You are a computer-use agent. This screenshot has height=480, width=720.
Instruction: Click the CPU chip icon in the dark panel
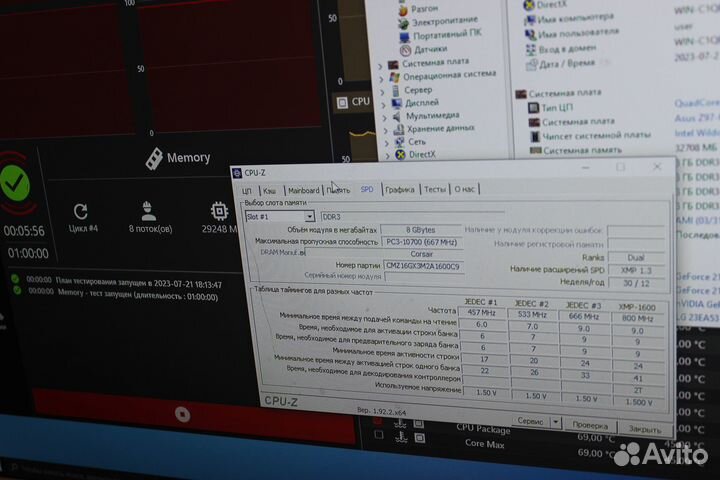(340, 102)
